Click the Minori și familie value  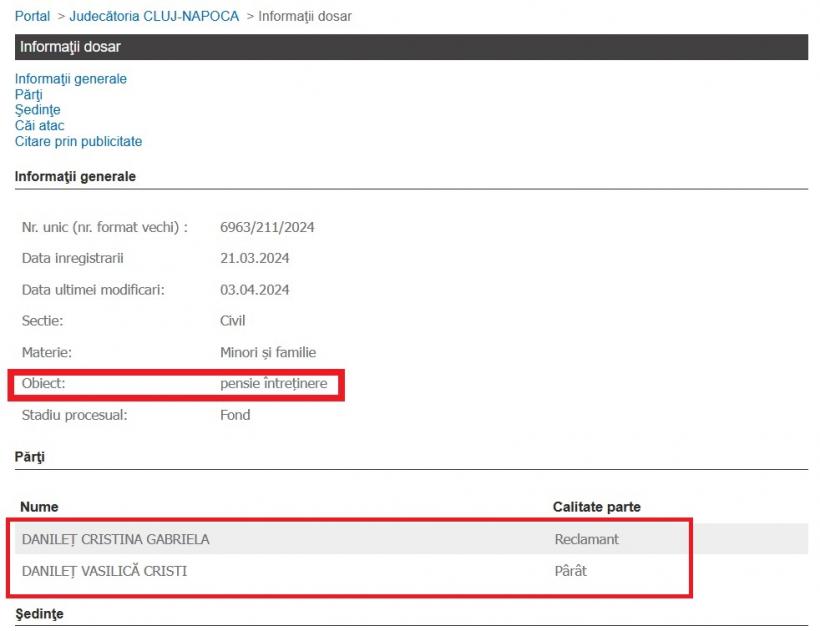pyautogui.click(x=267, y=352)
